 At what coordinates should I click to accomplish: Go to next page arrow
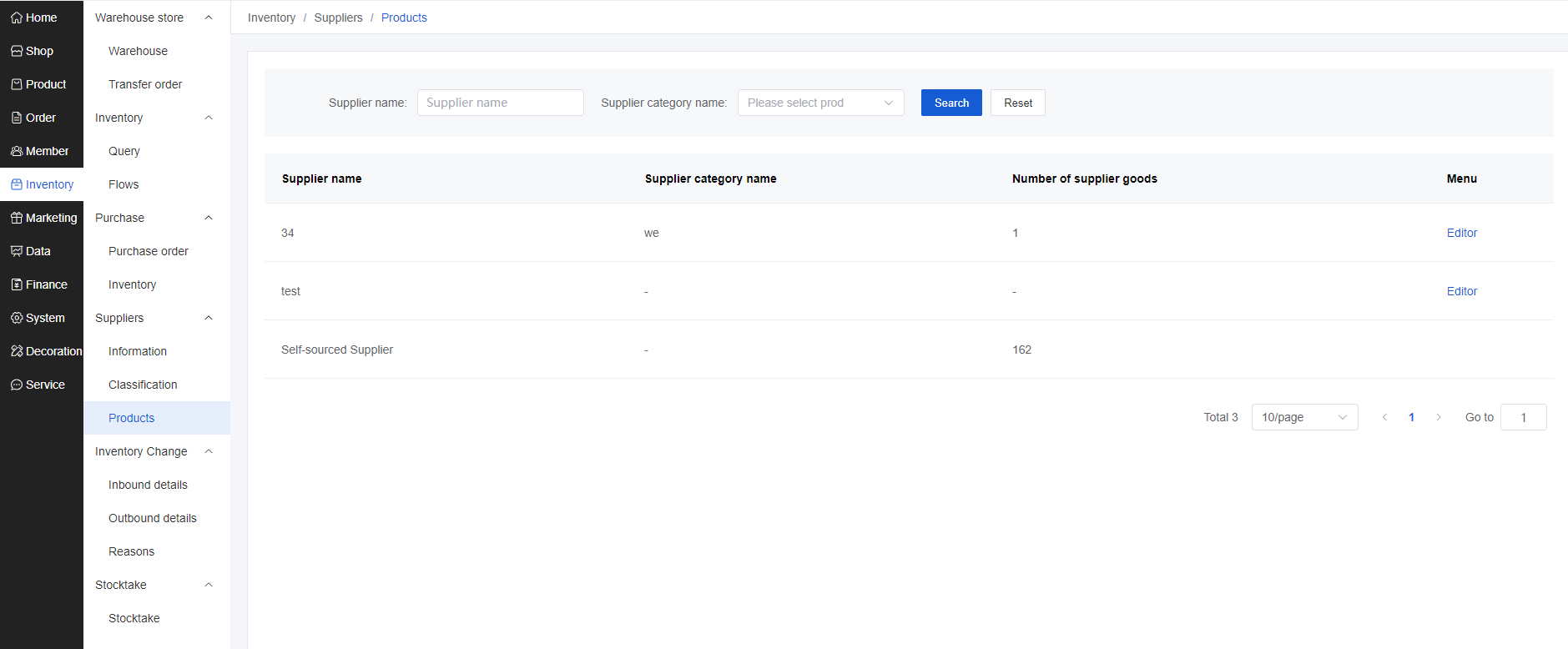pyautogui.click(x=1439, y=417)
